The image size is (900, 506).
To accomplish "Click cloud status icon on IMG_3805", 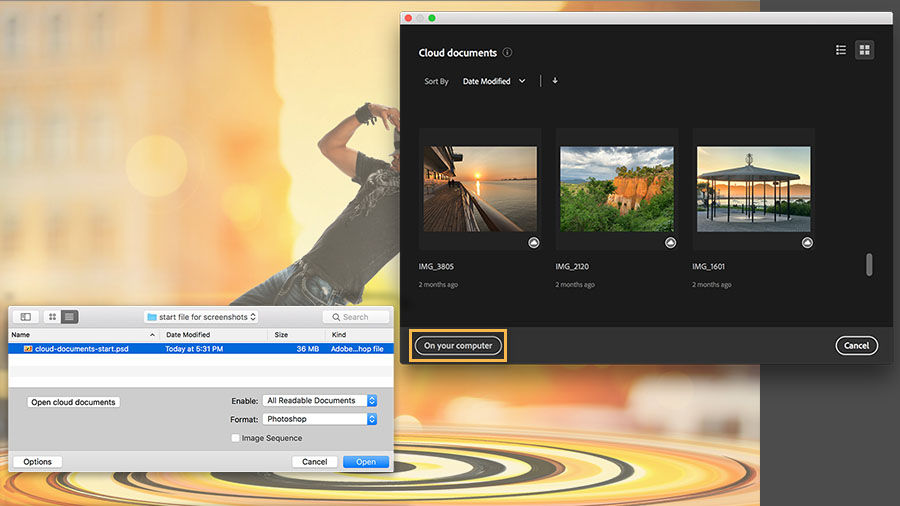I will click(x=534, y=243).
